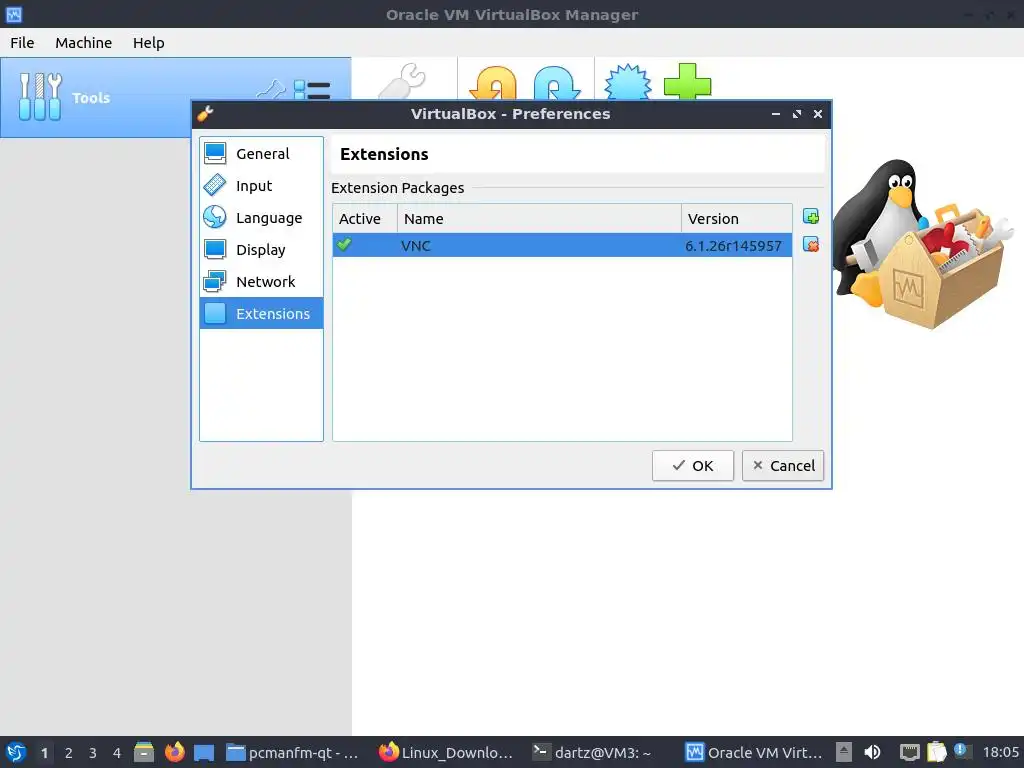Select Tools in VirtualBox Manager sidebar
1024x768 pixels.
[x=91, y=97]
